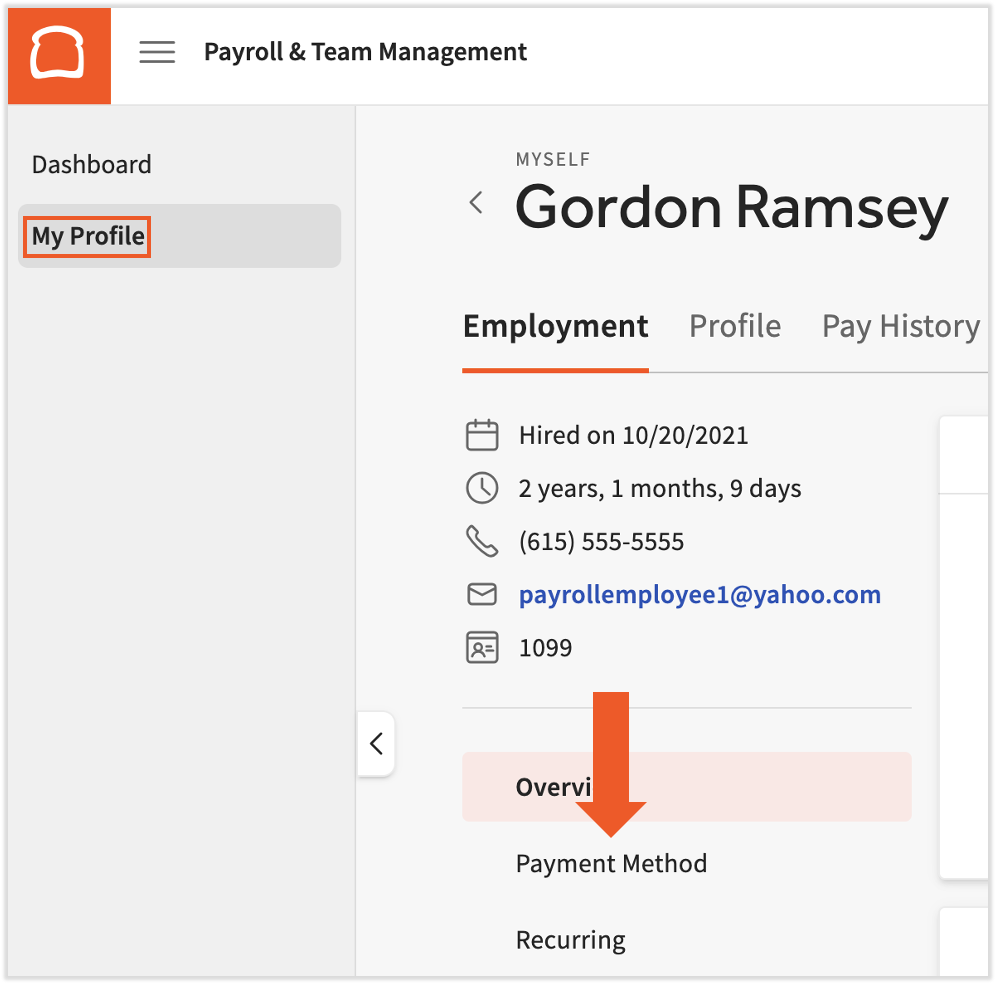This screenshot has width=1000, height=984.
Task: Click the Gordon Ramsey name heading
Action: pos(732,209)
